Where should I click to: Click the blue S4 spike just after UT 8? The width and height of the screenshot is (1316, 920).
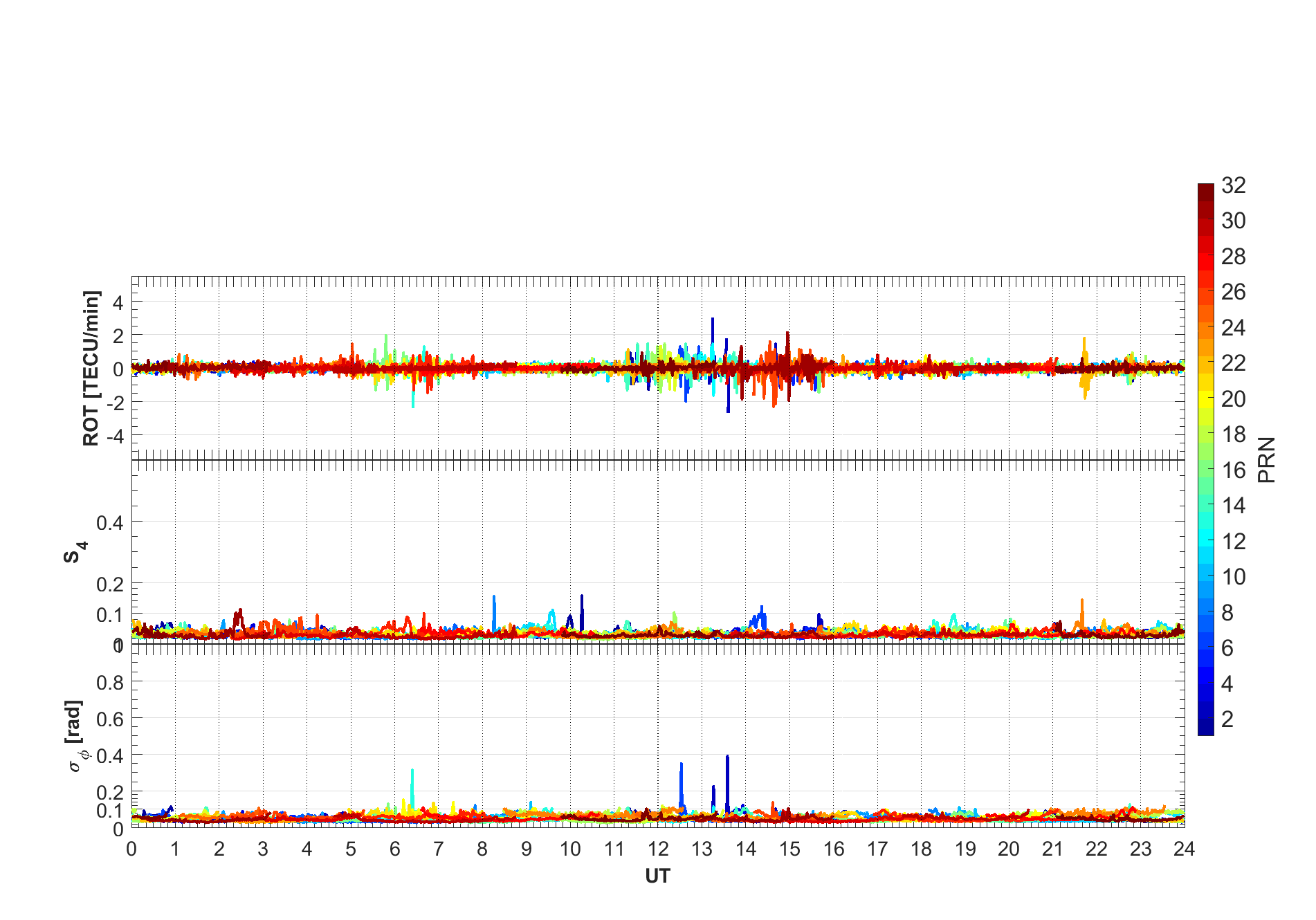(x=494, y=612)
